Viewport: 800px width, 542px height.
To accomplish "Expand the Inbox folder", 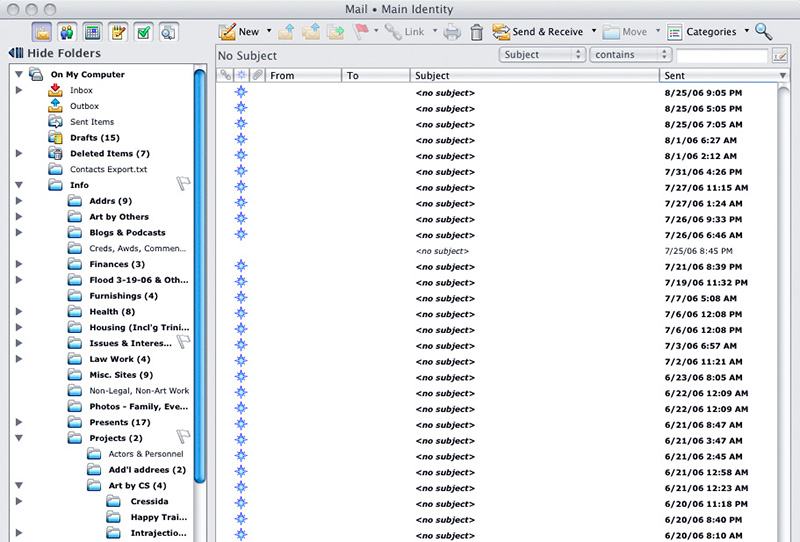I will 19,90.
